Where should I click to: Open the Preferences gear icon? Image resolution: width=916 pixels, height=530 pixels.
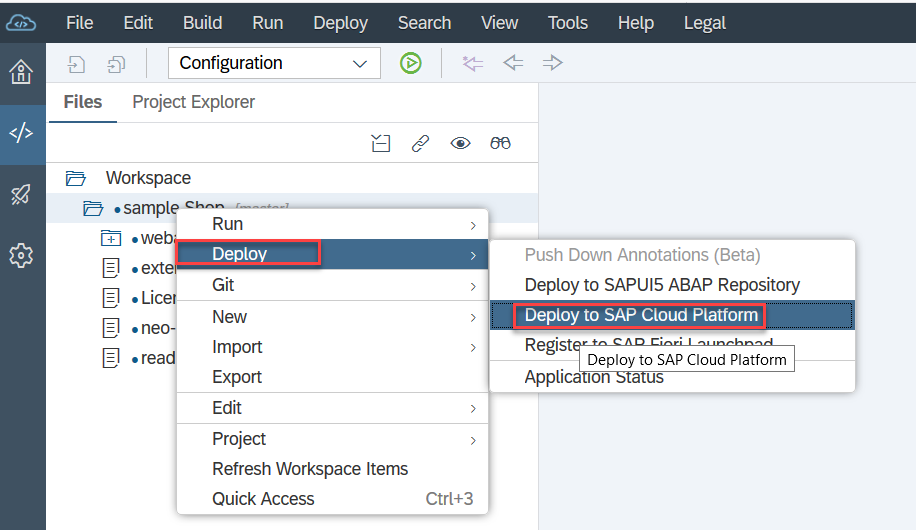pyautogui.click(x=21, y=255)
